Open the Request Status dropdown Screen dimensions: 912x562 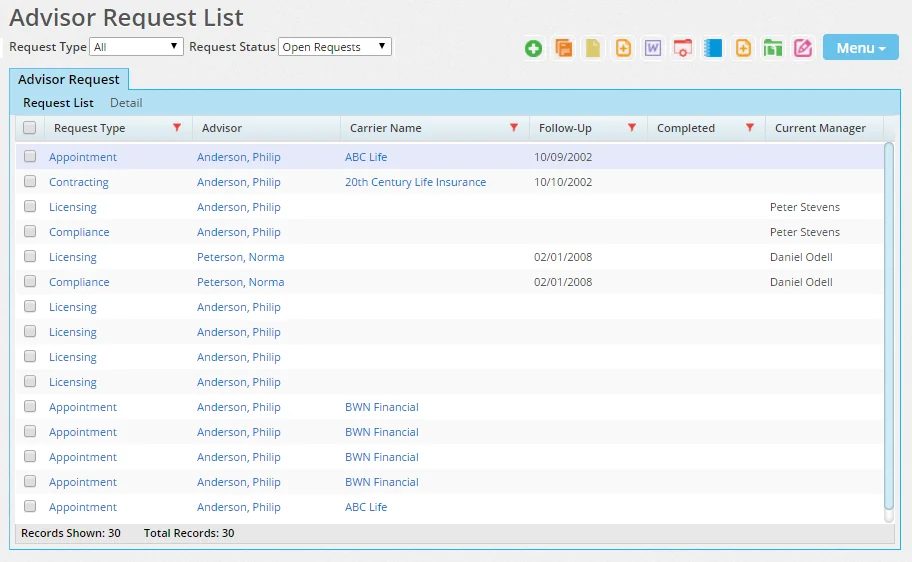point(334,47)
